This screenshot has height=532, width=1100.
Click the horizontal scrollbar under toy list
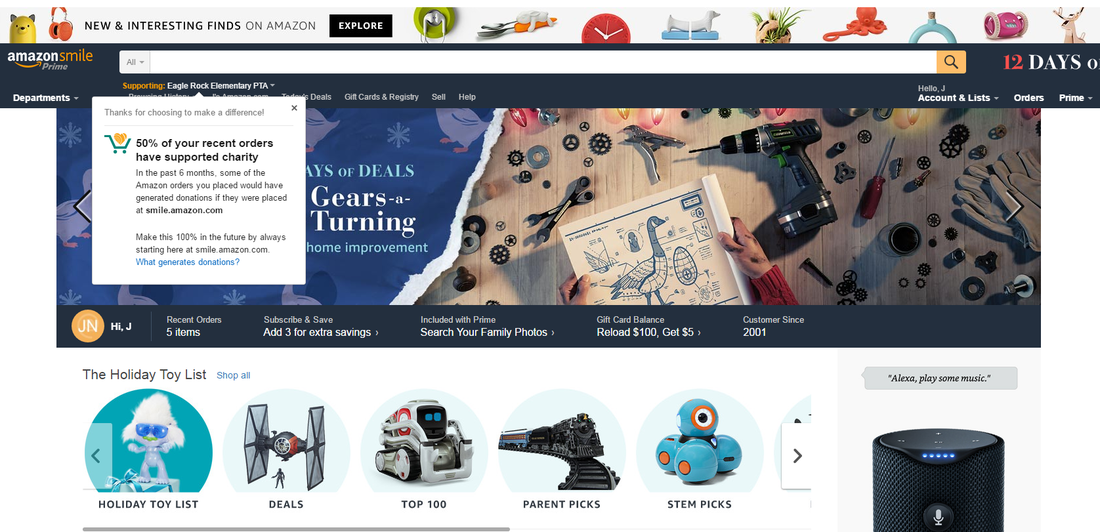[x=296, y=528]
